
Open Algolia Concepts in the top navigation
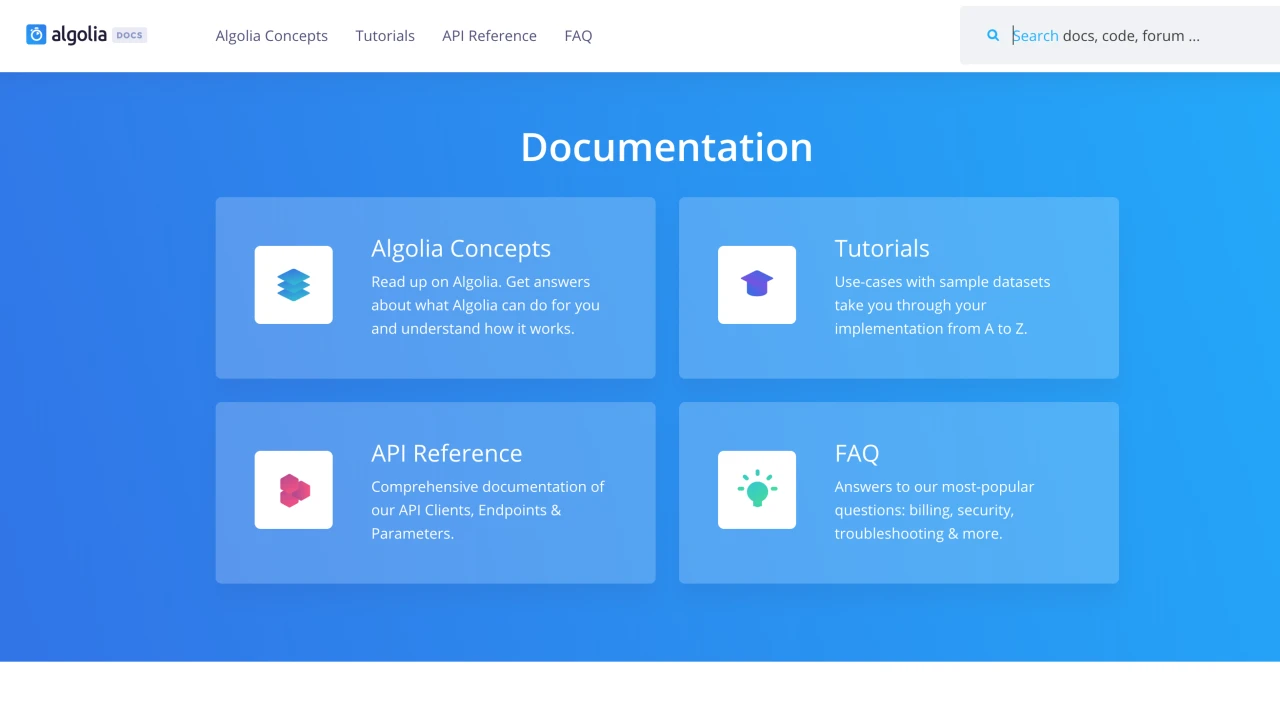click(272, 36)
